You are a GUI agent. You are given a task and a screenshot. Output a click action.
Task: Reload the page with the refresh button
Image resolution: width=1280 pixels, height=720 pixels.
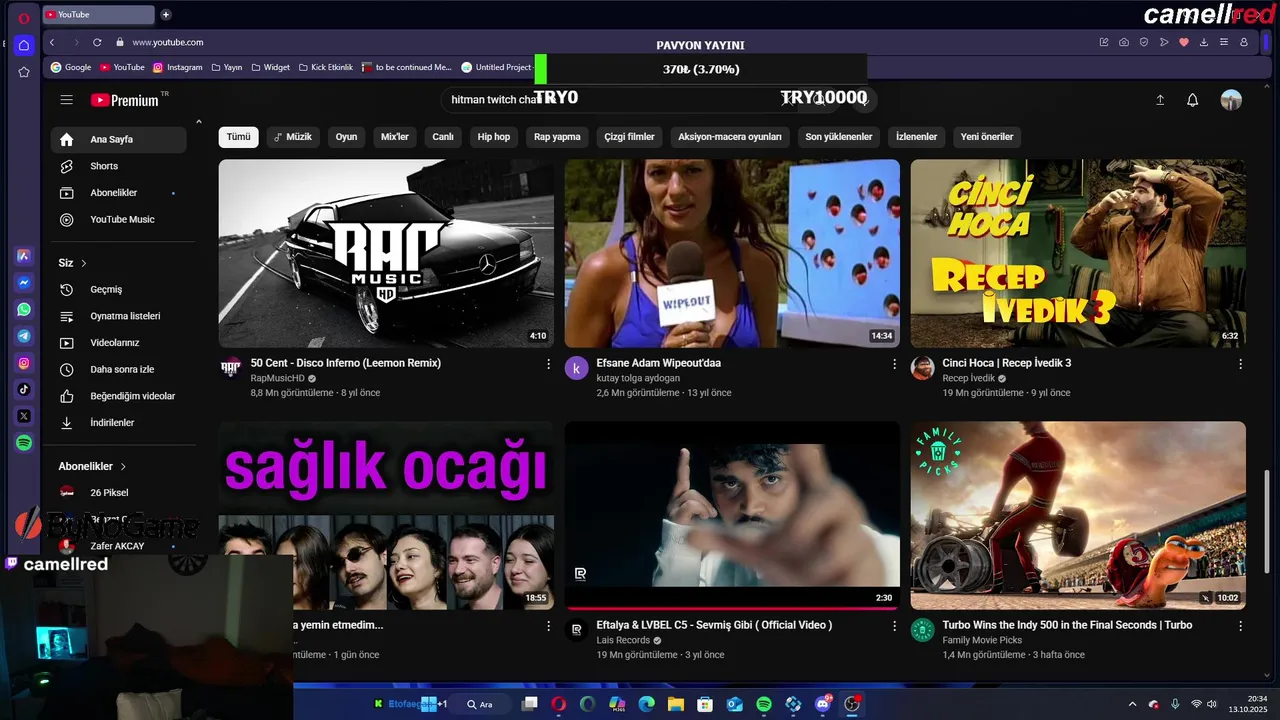pyautogui.click(x=97, y=42)
